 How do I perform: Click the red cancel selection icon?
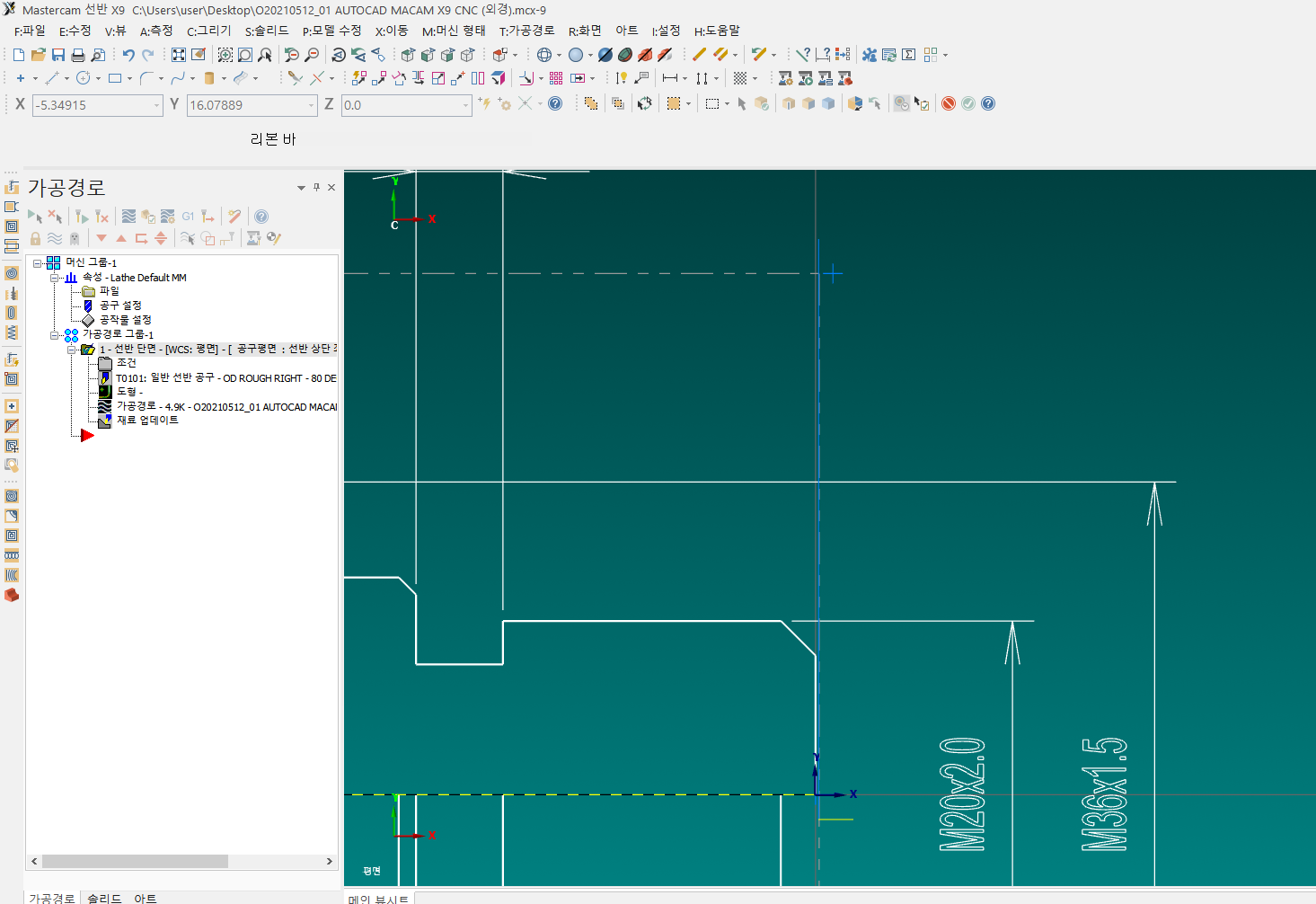click(x=949, y=103)
